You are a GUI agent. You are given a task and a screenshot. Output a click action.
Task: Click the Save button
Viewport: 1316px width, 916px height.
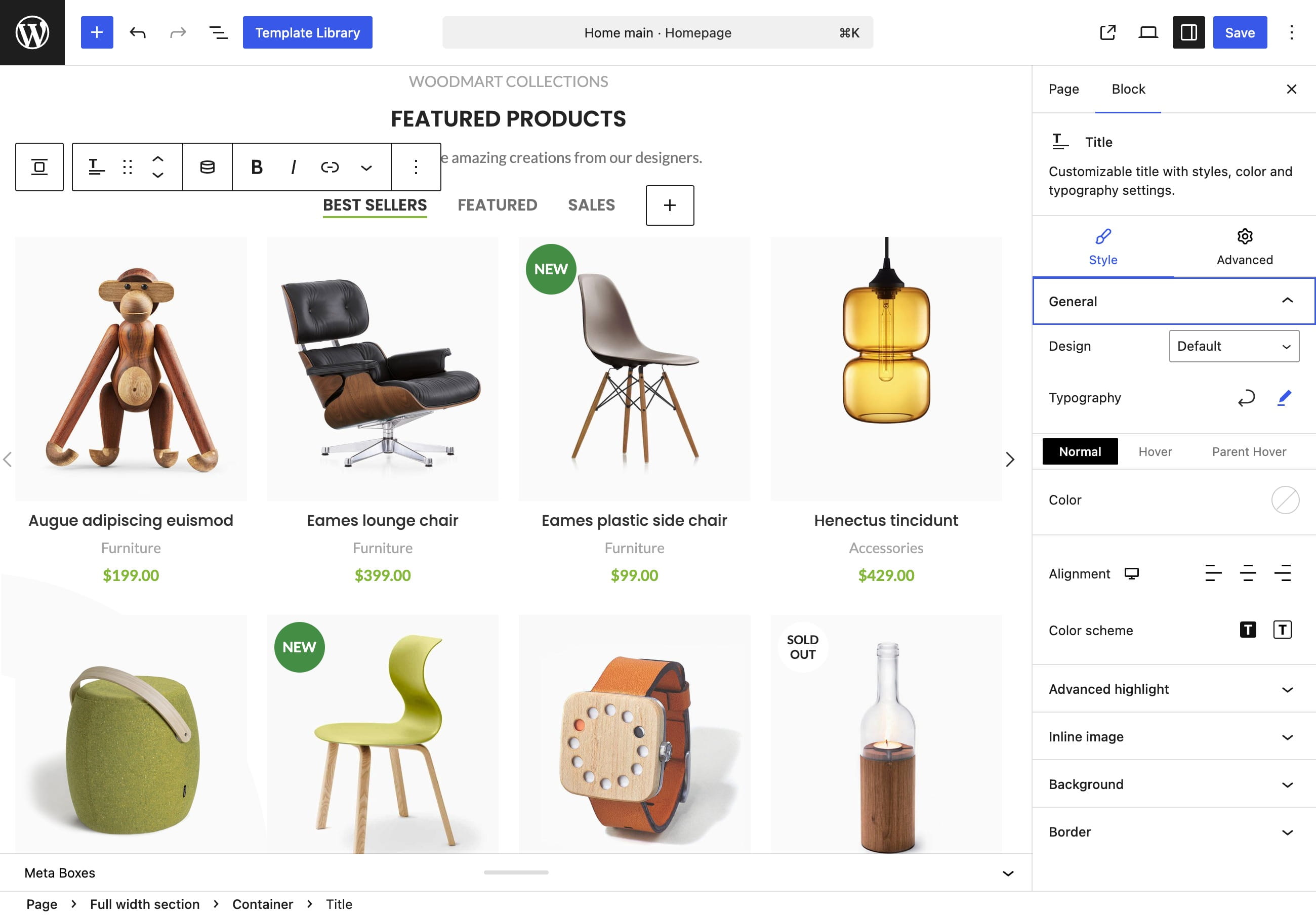click(x=1239, y=33)
